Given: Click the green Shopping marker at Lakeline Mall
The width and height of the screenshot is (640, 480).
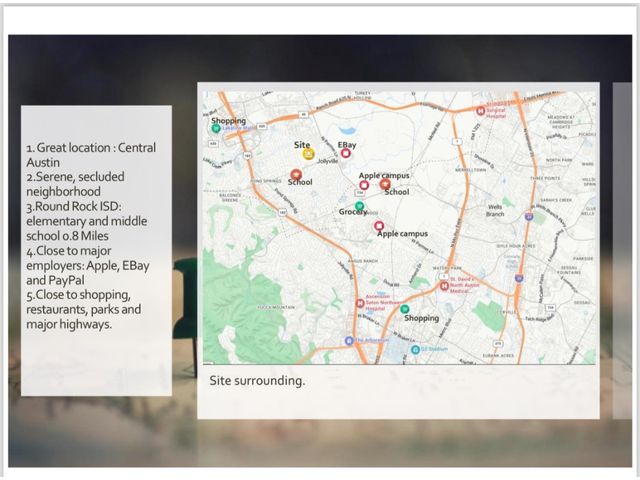Looking at the screenshot, I should [x=216, y=128].
